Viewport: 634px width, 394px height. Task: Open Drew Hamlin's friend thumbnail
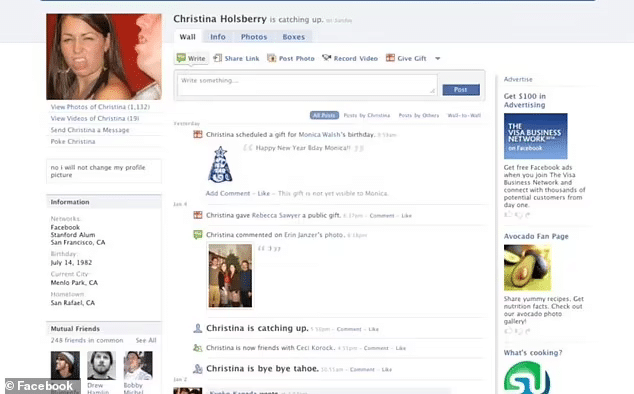point(101,365)
